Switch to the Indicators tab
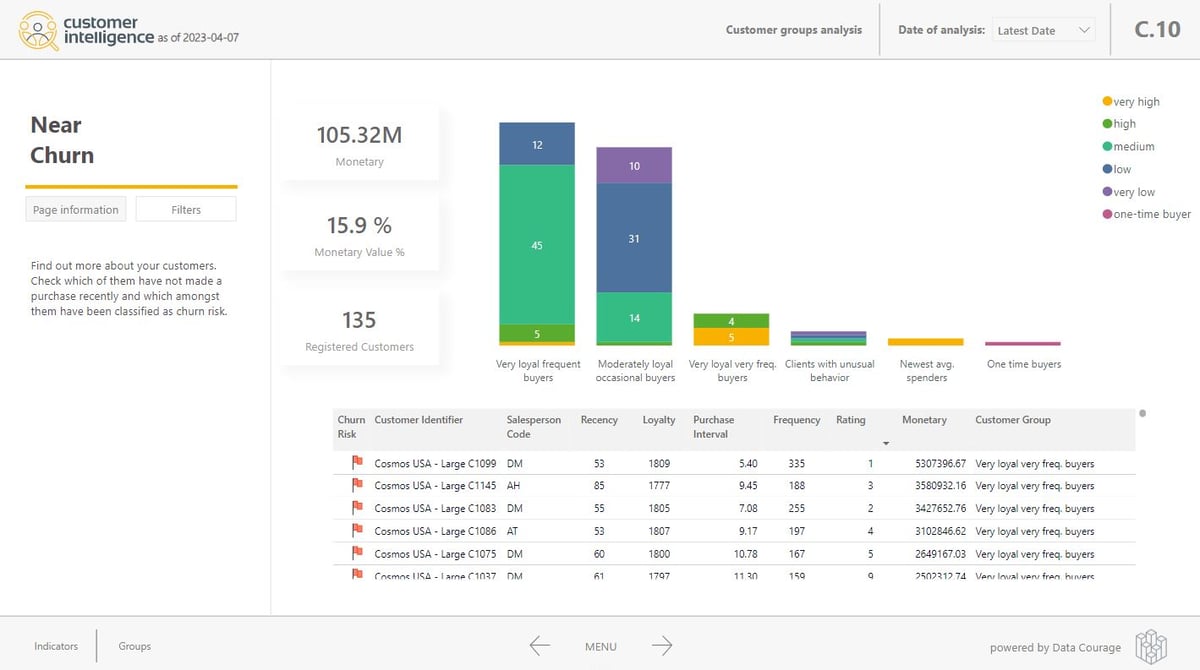Viewport: 1200px width, 670px height. tap(56, 646)
